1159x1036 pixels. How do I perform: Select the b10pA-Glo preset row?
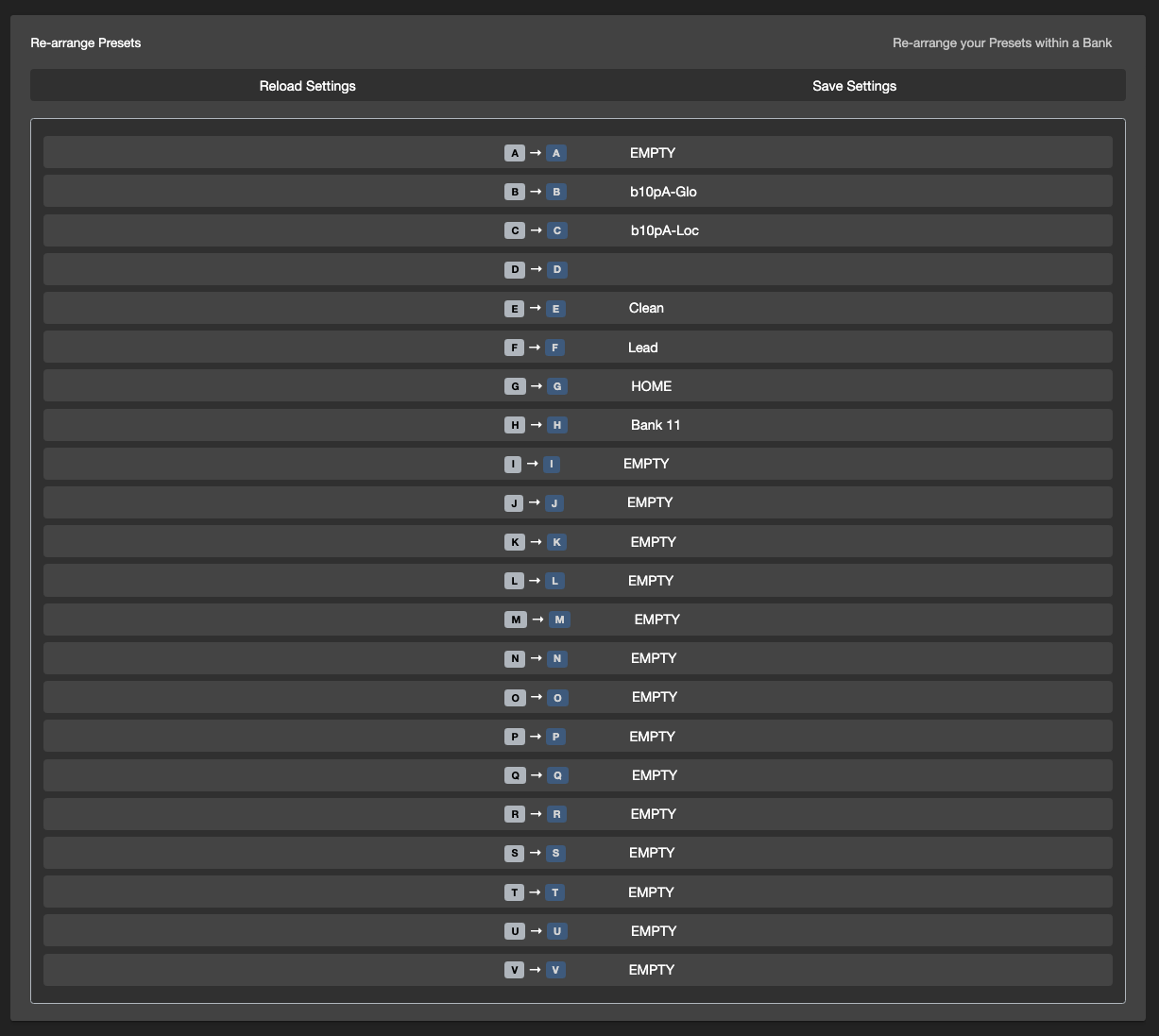tap(663, 192)
